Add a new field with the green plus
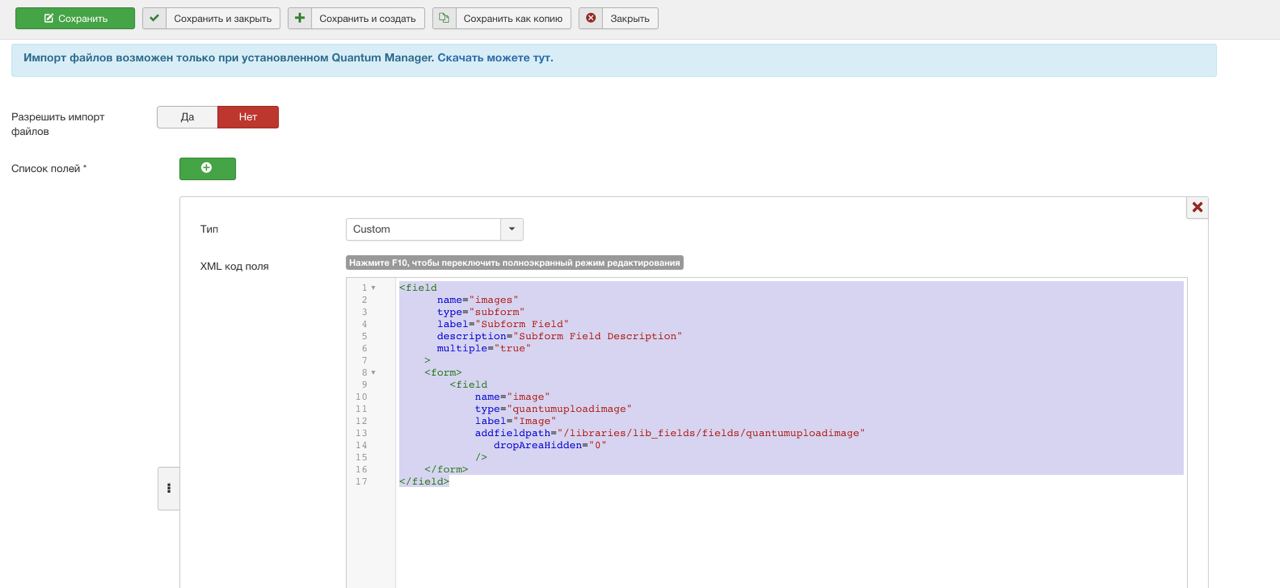1280x588 pixels. point(207,168)
